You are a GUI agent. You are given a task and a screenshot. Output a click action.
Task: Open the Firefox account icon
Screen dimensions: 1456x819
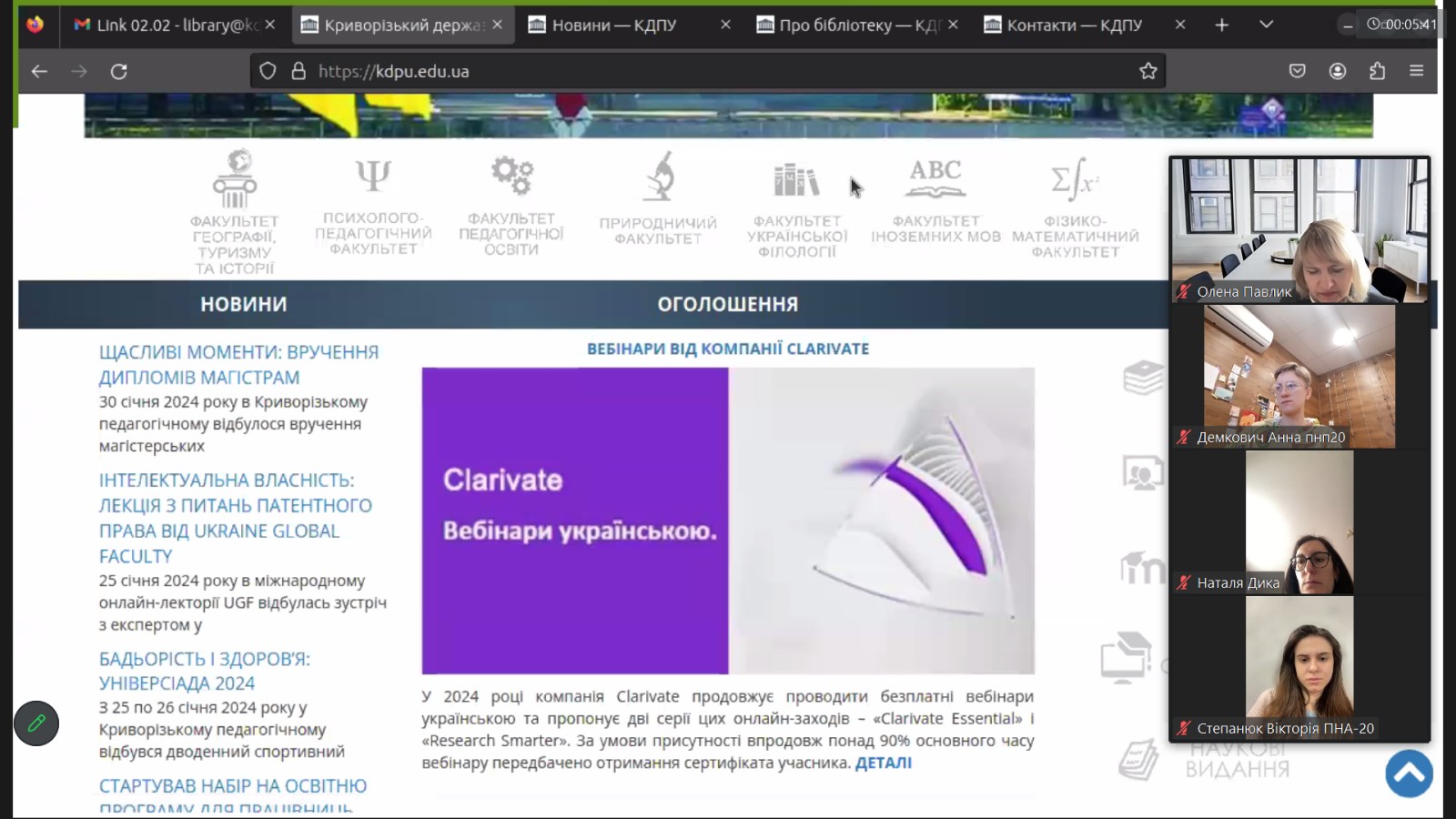click(1338, 71)
